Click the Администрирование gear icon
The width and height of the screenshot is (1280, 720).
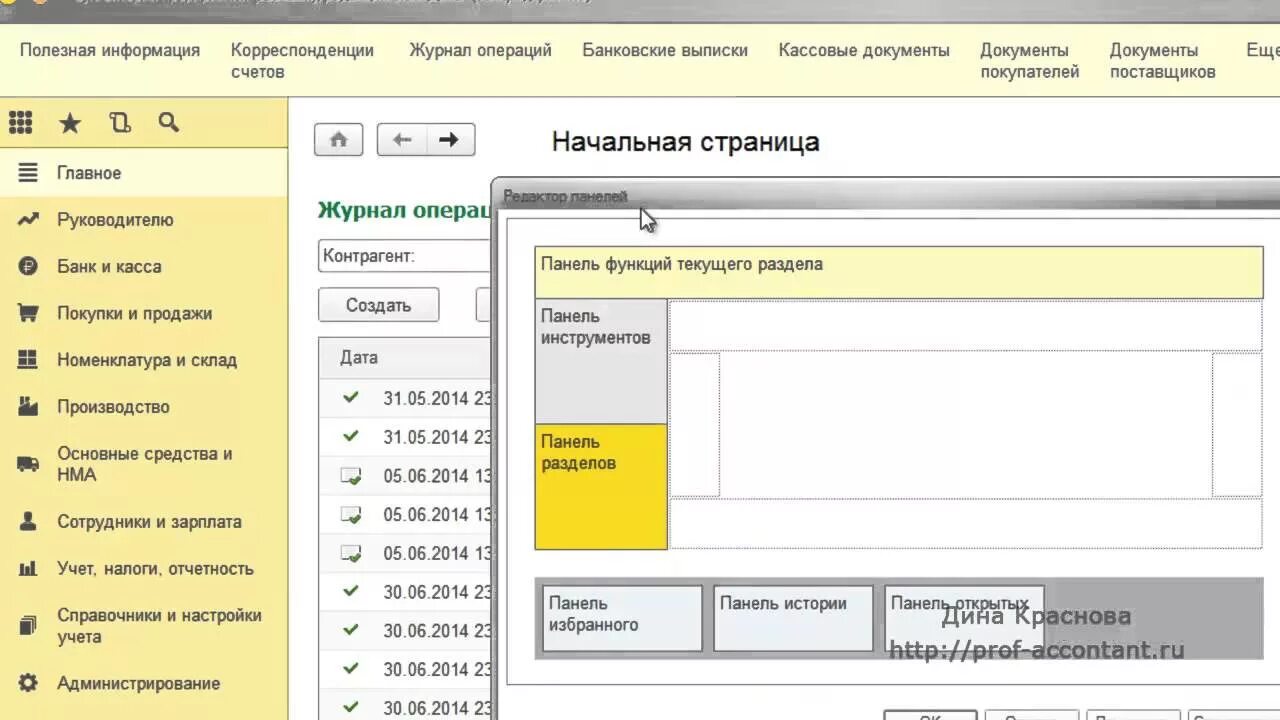(28, 684)
